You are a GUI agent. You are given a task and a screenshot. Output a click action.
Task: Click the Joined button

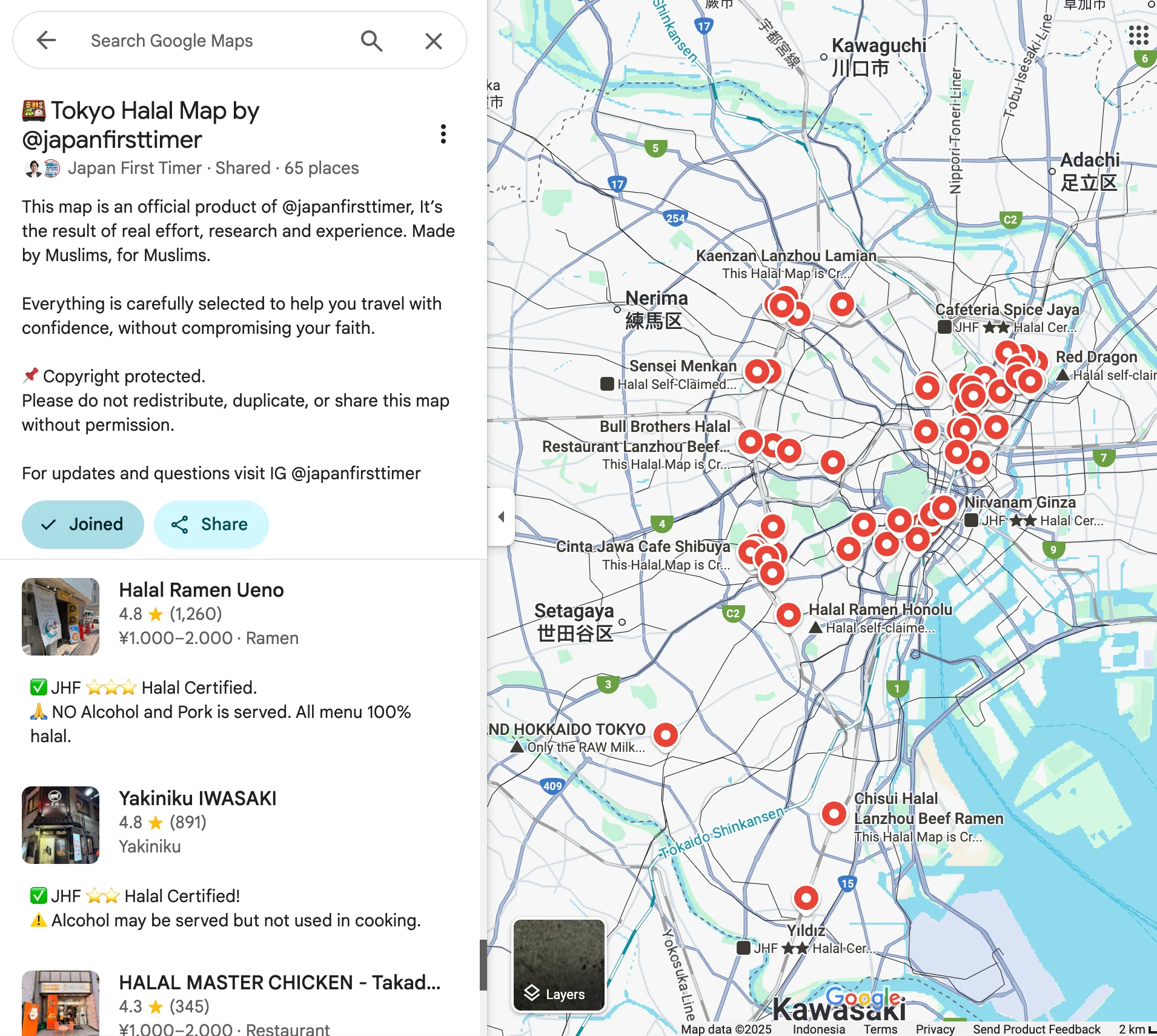(x=83, y=524)
